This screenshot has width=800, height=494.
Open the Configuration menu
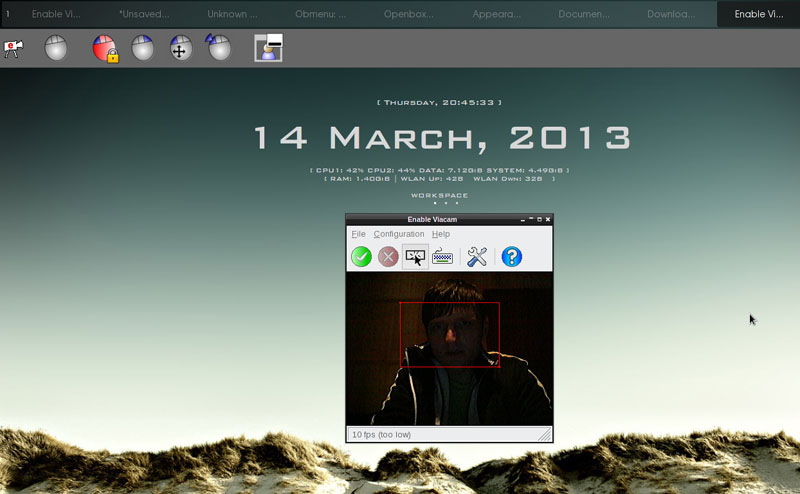pyautogui.click(x=398, y=234)
